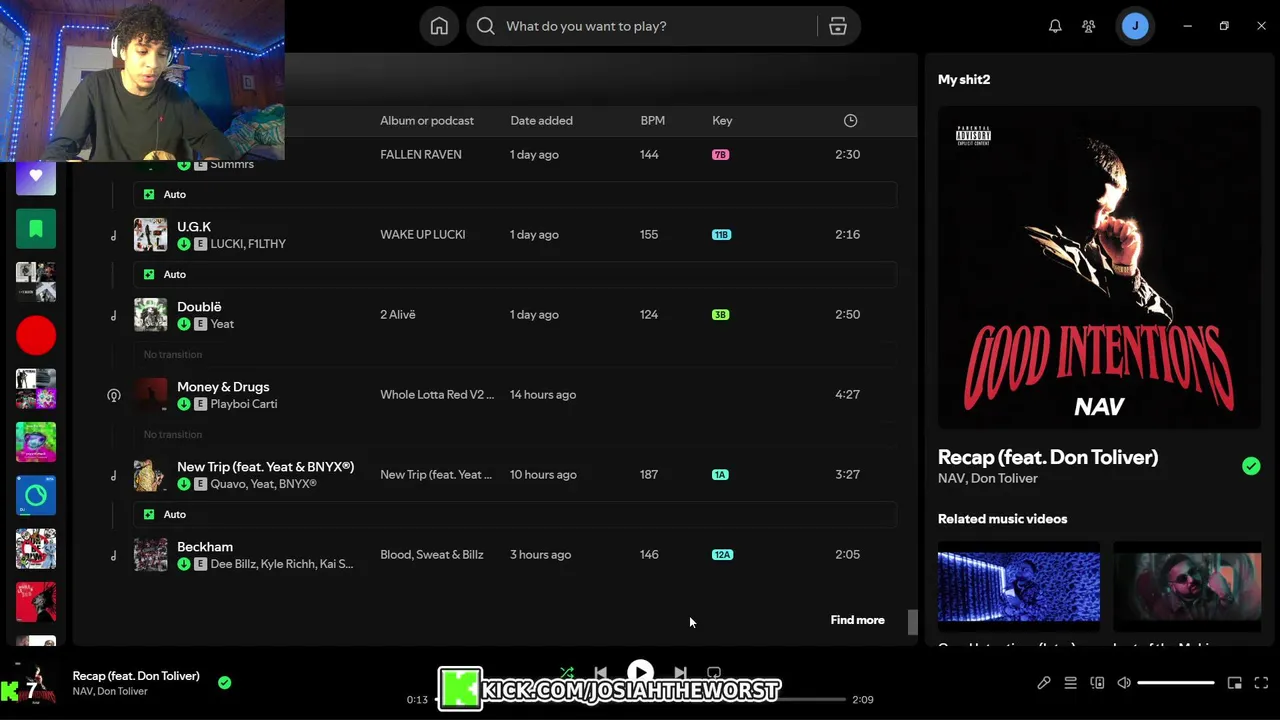The image size is (1280, 720).
Task: Open the Auto transition above Beckham
Action: (515, 514)
